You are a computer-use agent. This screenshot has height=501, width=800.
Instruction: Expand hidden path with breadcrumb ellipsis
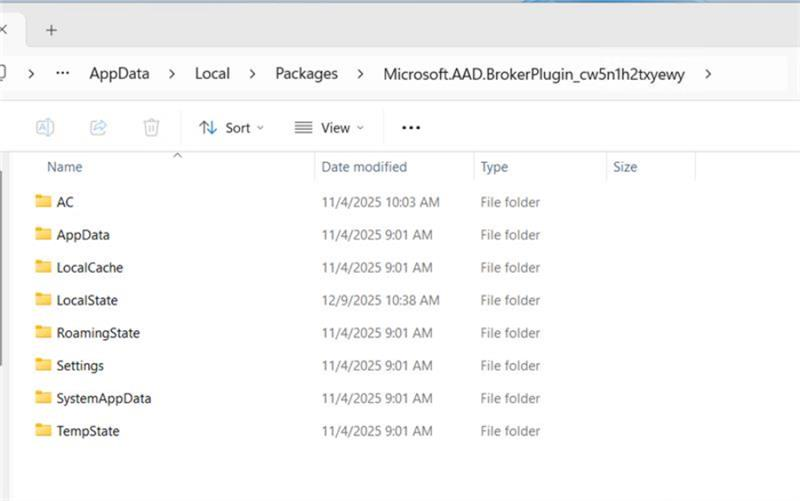pyautogui.click(x=63, y=73)
